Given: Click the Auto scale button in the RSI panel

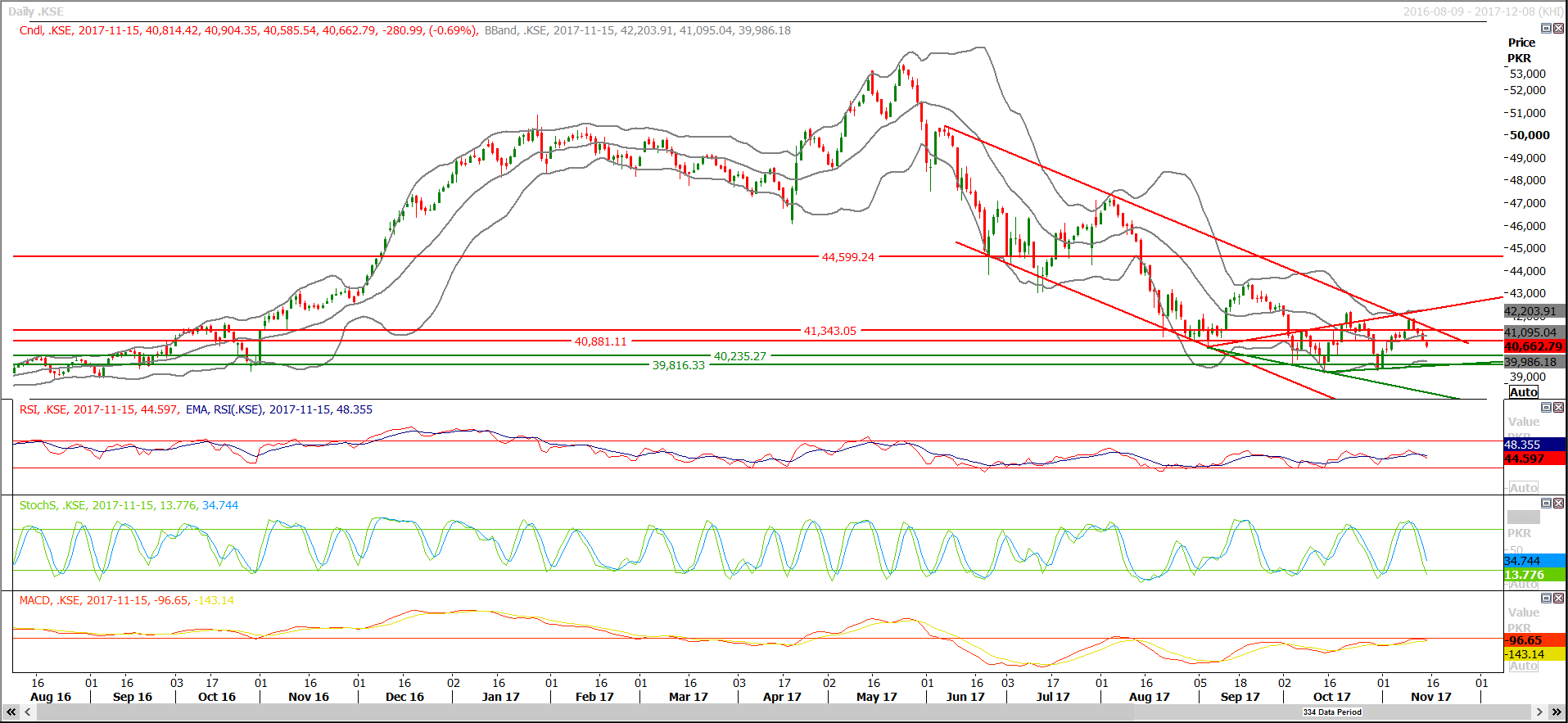Looking at the screenshot, I should coord(1524,488).
